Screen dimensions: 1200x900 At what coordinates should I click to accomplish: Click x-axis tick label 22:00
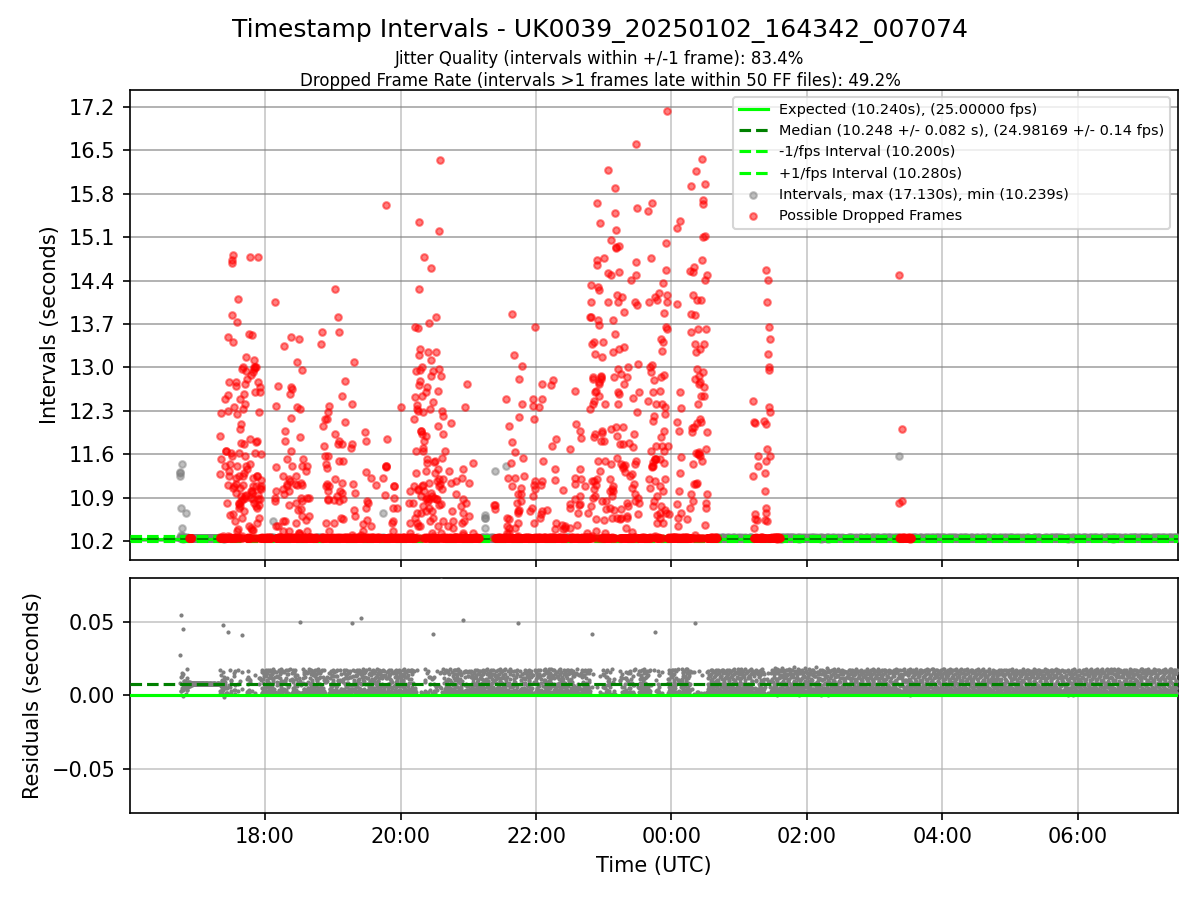[536, 835]
